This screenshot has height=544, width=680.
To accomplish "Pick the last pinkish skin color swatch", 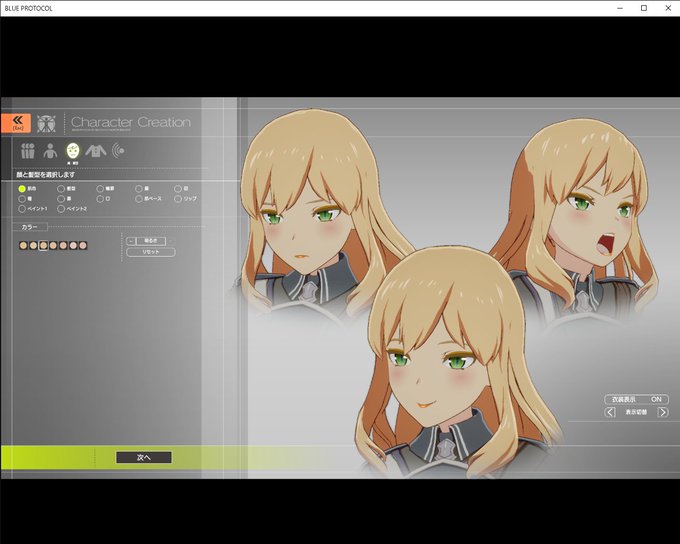I will (x=83, y=246).
